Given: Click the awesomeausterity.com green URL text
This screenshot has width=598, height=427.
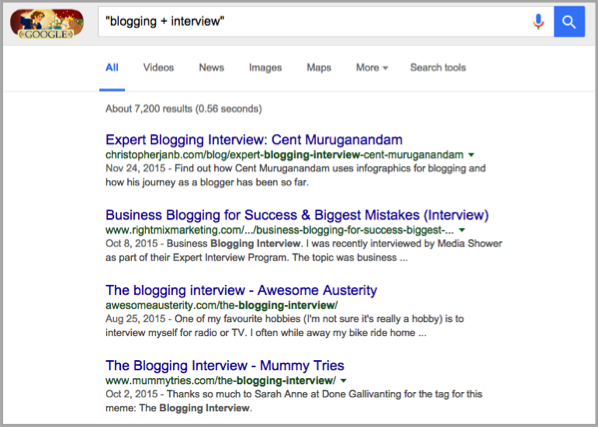Looking at the screenshot, I should (222, 305).
